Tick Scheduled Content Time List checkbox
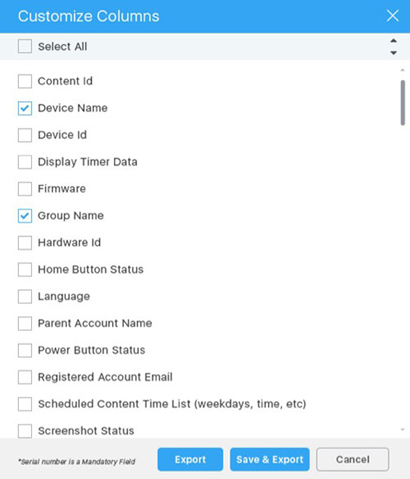Viewport: 410px width, 479px height. coord(25,404)
